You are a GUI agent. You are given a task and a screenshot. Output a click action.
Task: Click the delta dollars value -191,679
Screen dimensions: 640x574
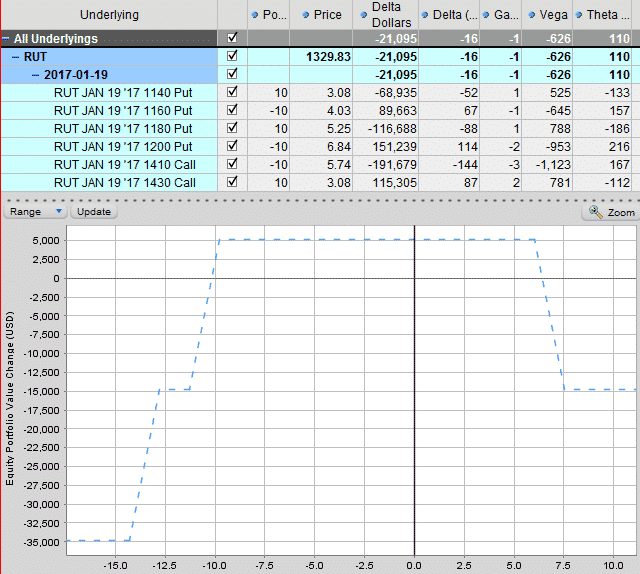[x=392, y=165]
